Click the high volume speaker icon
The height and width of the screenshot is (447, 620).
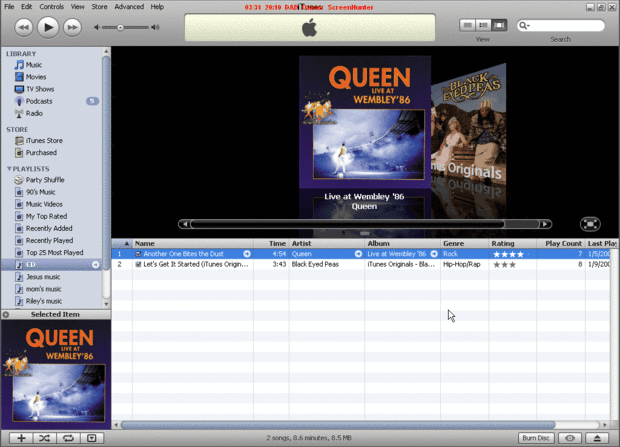pos(155,27)
